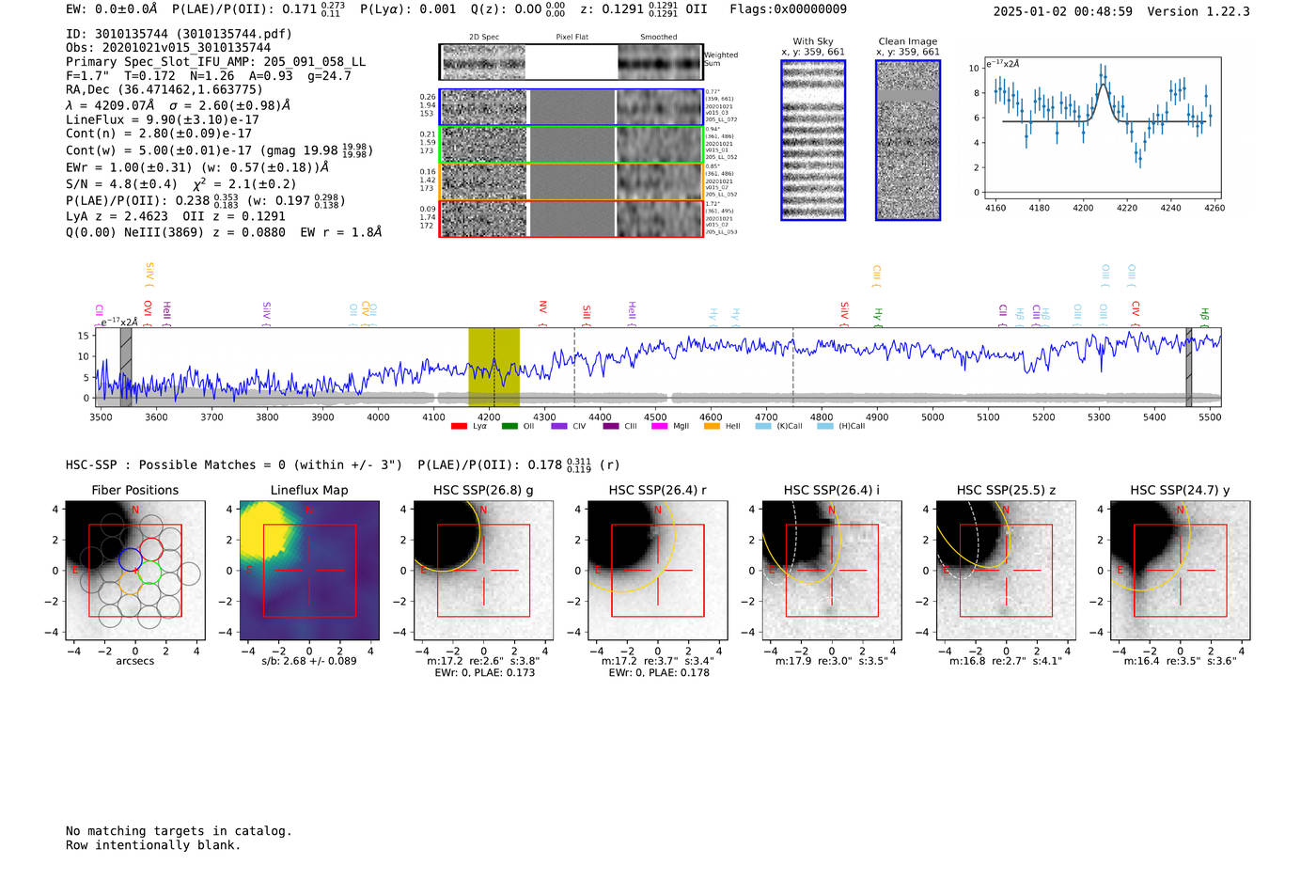Click the Gaussian emission line fit plot
The width and height of the screenshot is (1316, 896).
[x=1103, y=130]
